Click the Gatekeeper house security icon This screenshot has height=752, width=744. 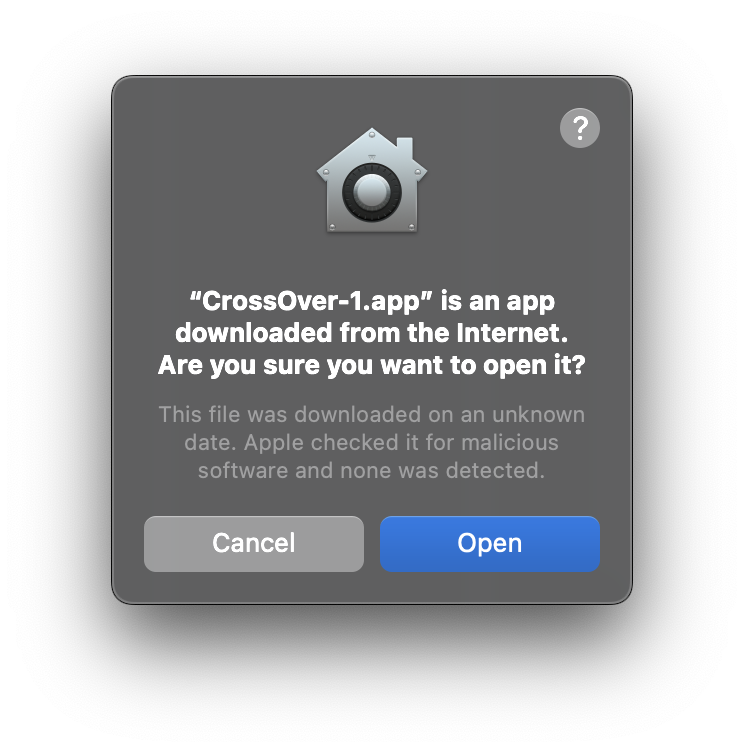tap(372, 180)
